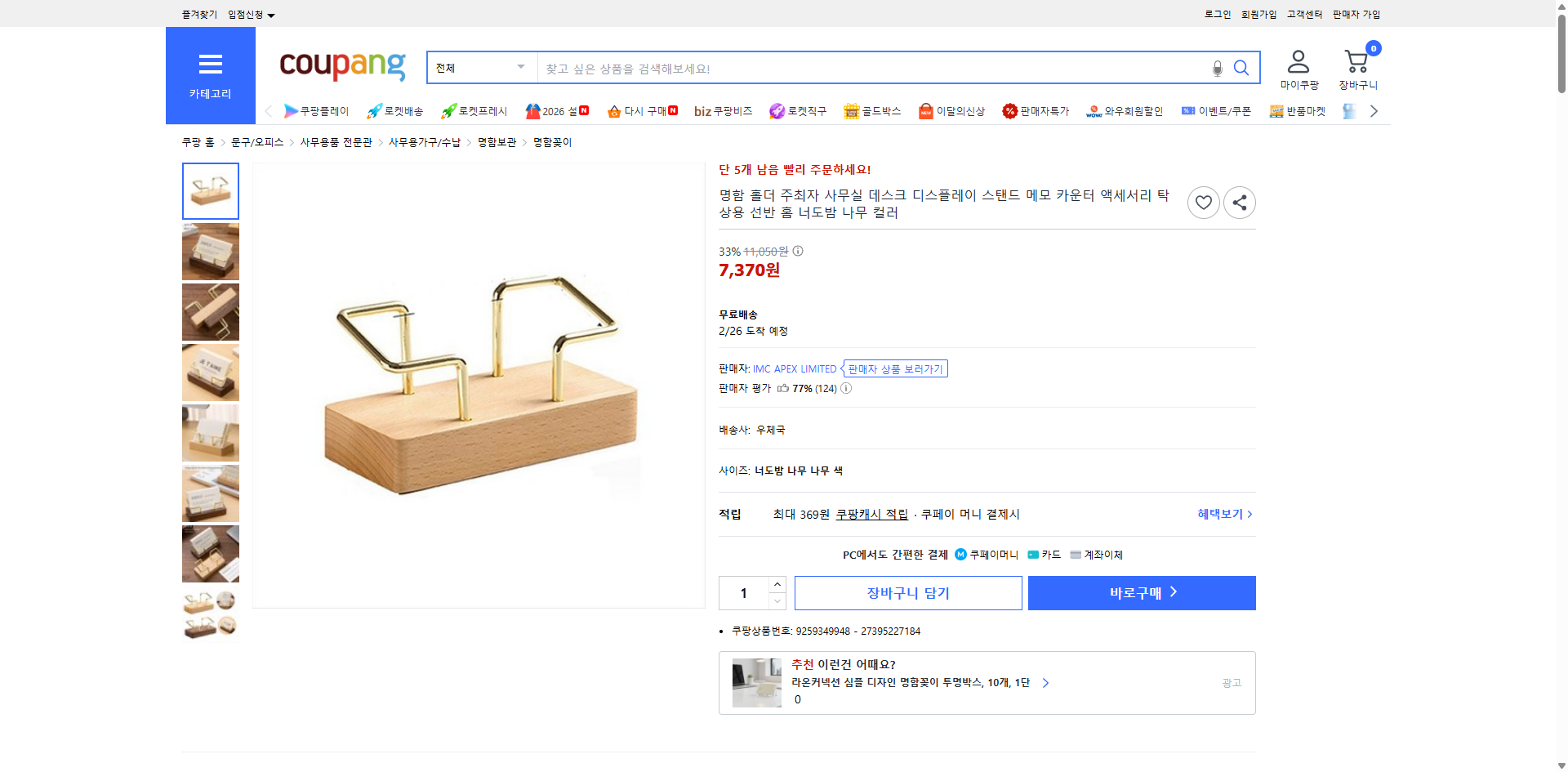This screenshot has height=772, width=1568.
Task: Click the right arrow to scroll the nav carousel
Action: click(1374, 111)
